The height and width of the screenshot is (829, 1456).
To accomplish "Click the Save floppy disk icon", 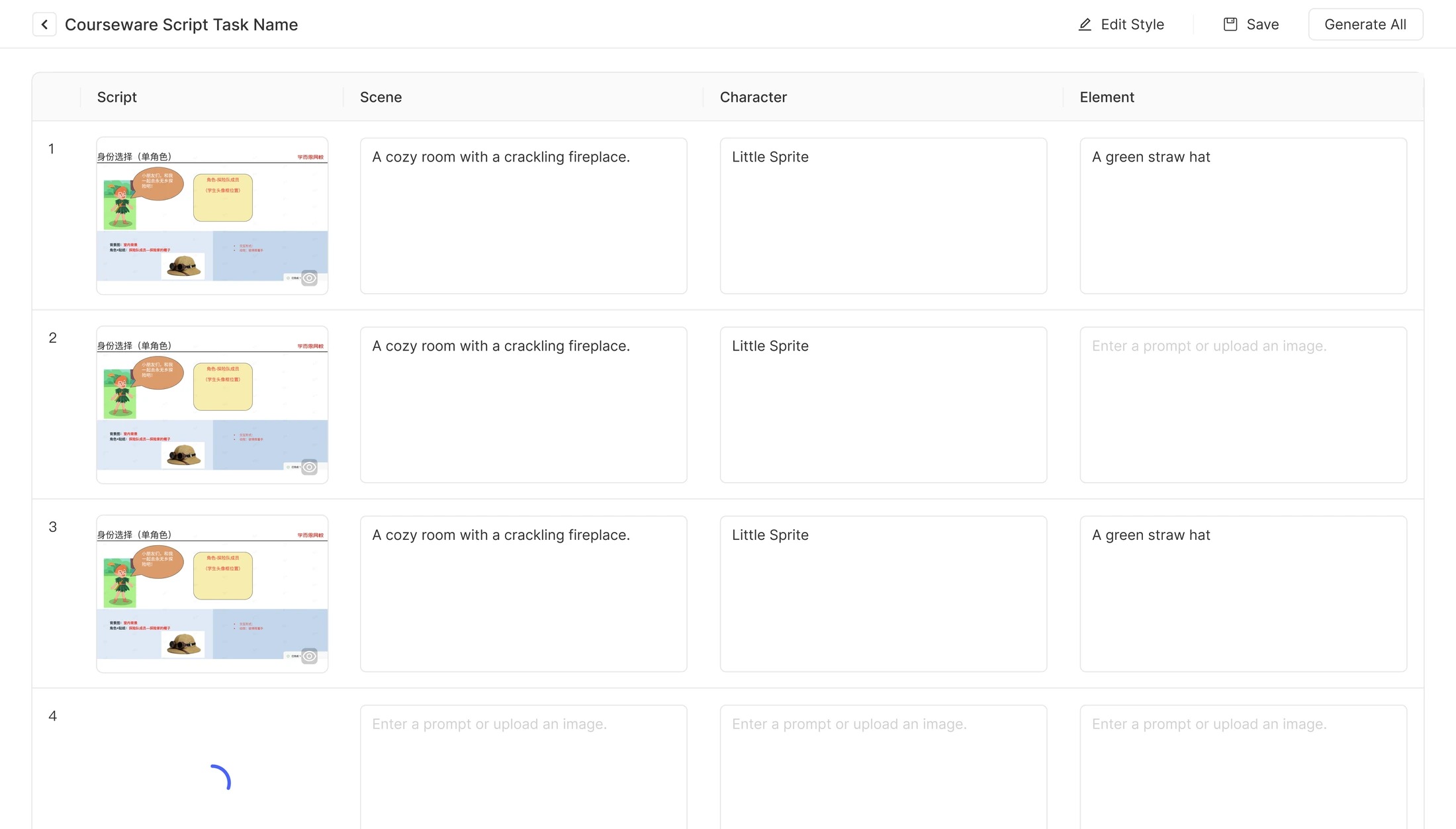I will click(x=1230, y=24).
